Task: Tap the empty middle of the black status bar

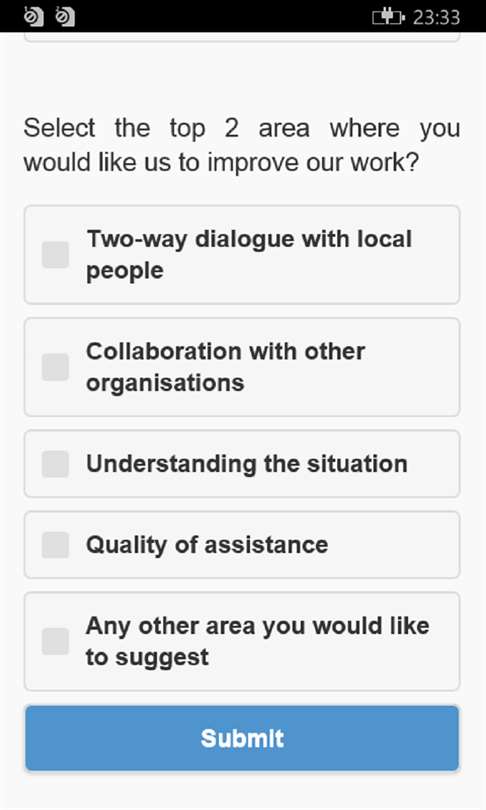Action: pos(222,17)
